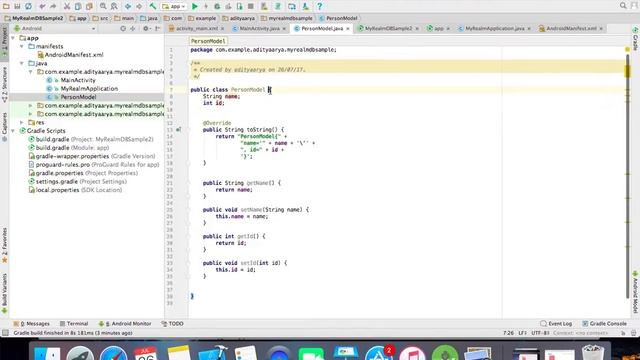Click the Make Project hammer icon
The image size is (640, 360).
pos(153,6)
